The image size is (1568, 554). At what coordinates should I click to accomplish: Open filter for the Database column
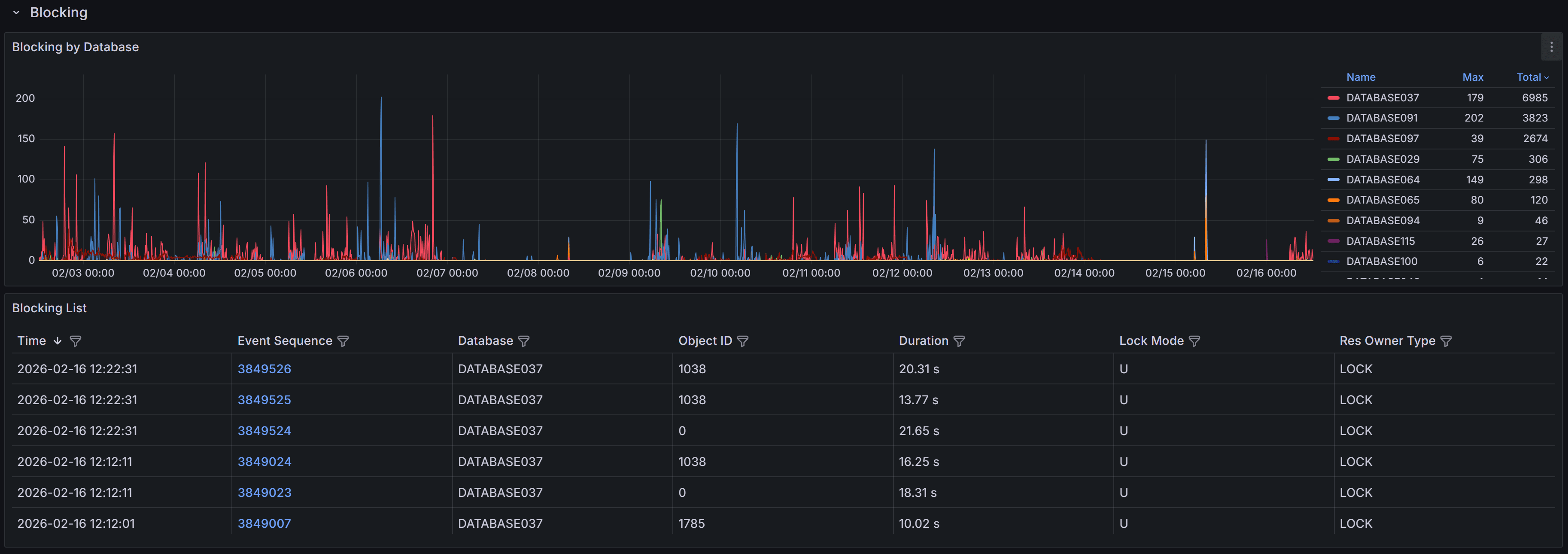(524, 341)
